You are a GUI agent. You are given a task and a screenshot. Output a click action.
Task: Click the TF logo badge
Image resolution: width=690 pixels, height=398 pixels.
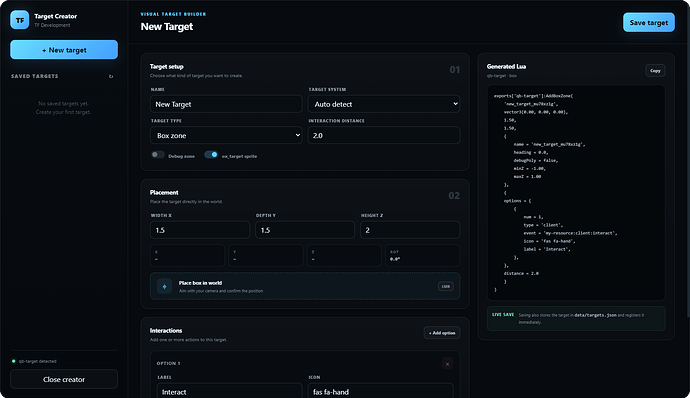coord(20,20)
